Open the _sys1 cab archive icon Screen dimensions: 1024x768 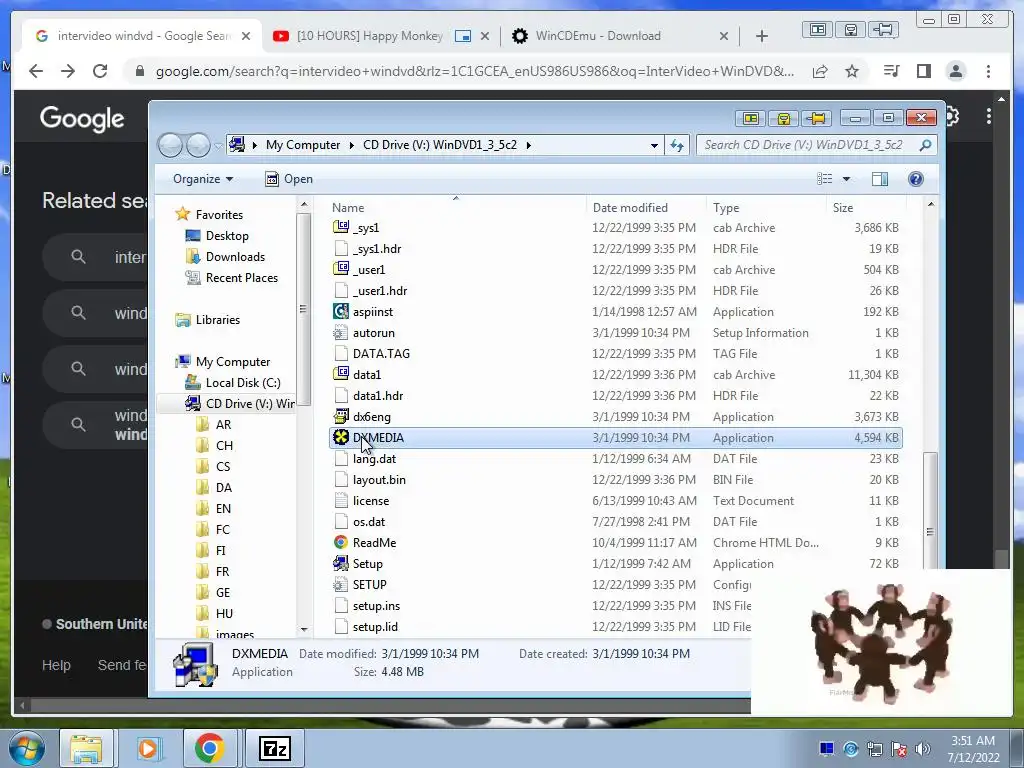coord(341,227)
